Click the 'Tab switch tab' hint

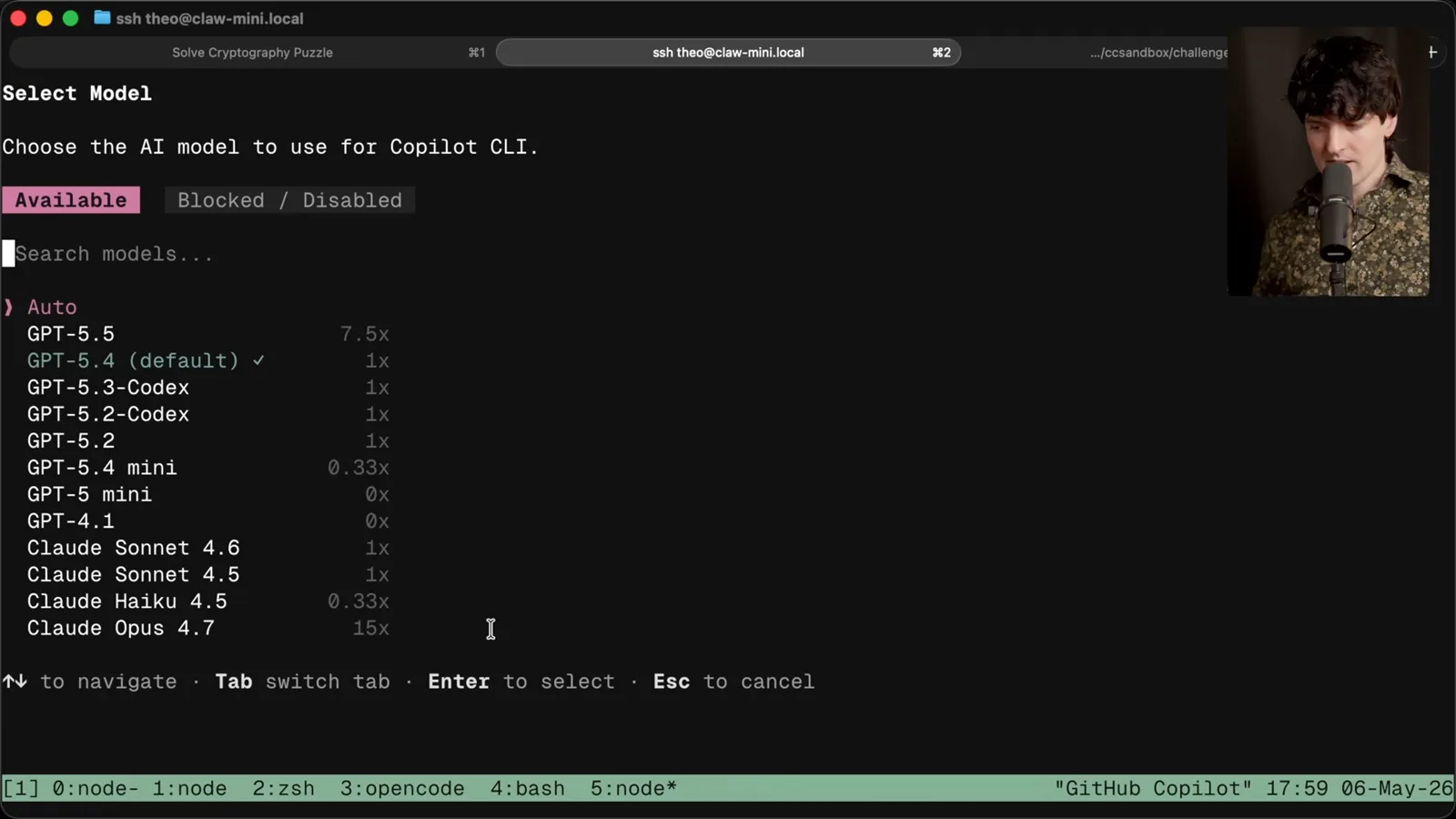302,682
